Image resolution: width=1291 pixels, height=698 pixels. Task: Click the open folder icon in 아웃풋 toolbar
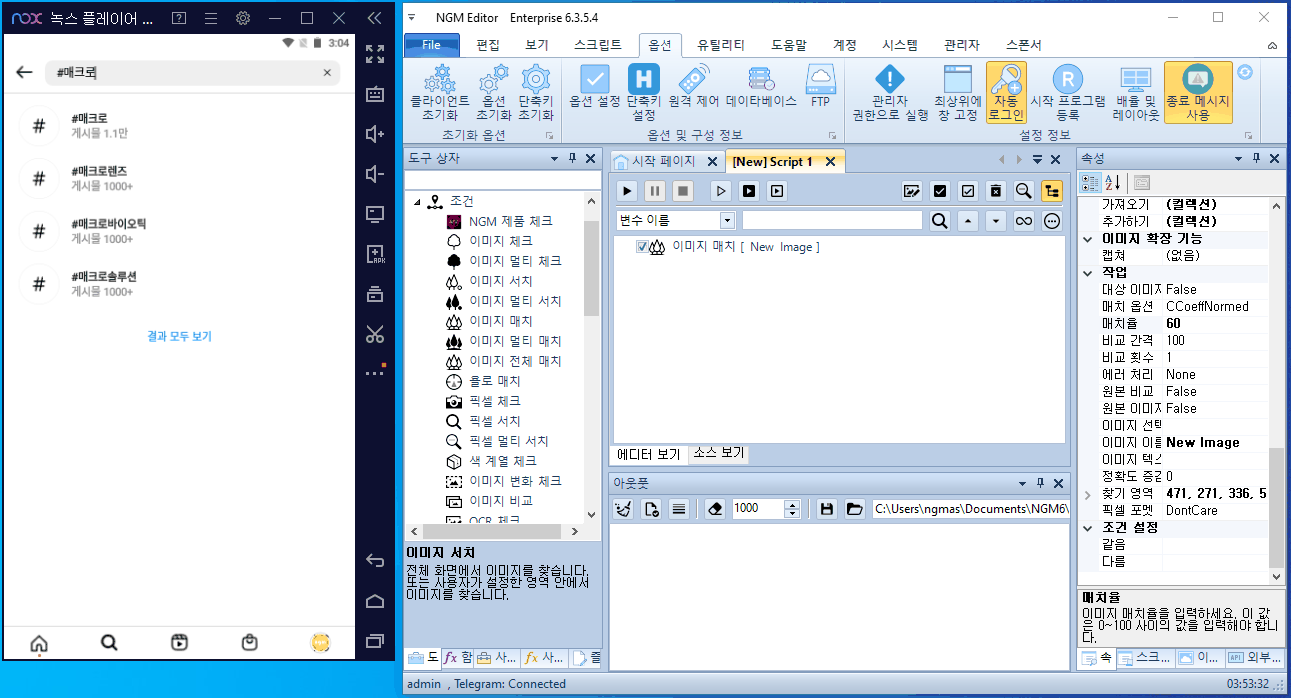(854, 509)
